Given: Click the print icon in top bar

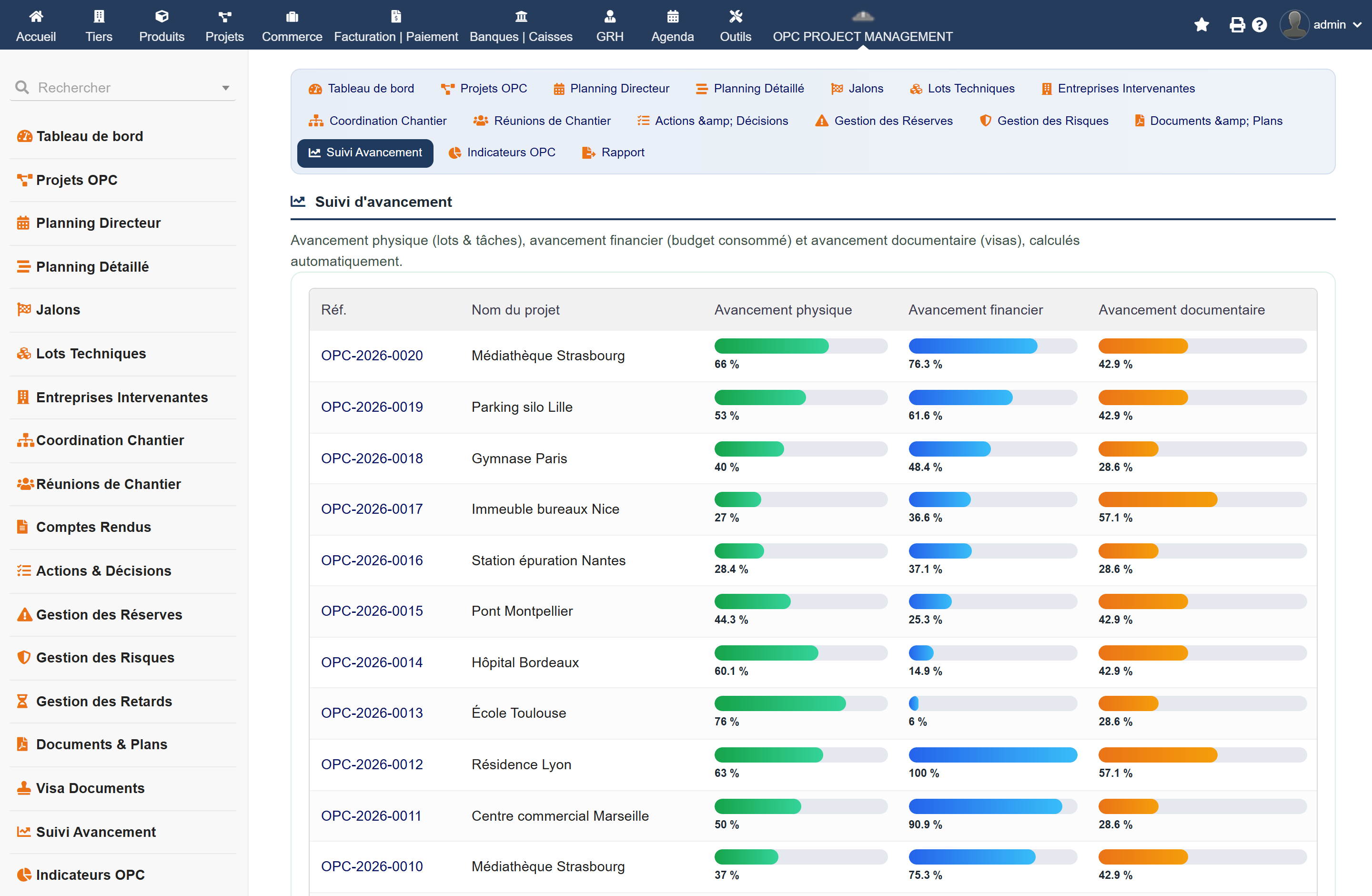Looking at the screenshot, I should [x=1237, y=25].
